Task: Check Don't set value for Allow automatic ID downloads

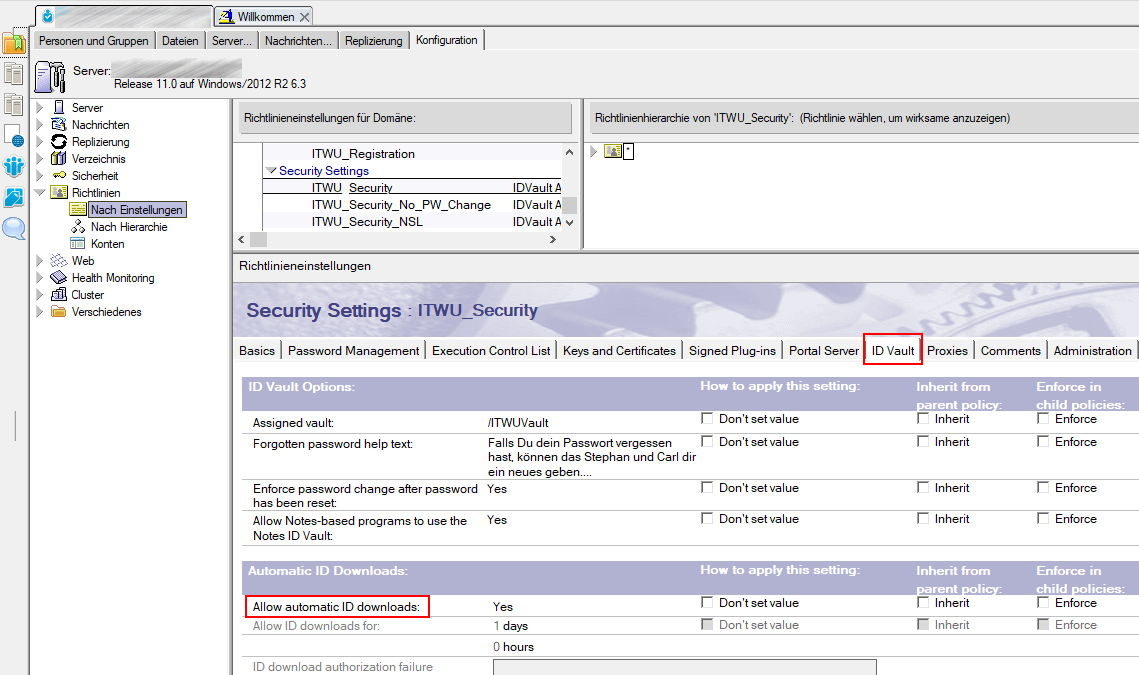Action: [x=707, y=602]
